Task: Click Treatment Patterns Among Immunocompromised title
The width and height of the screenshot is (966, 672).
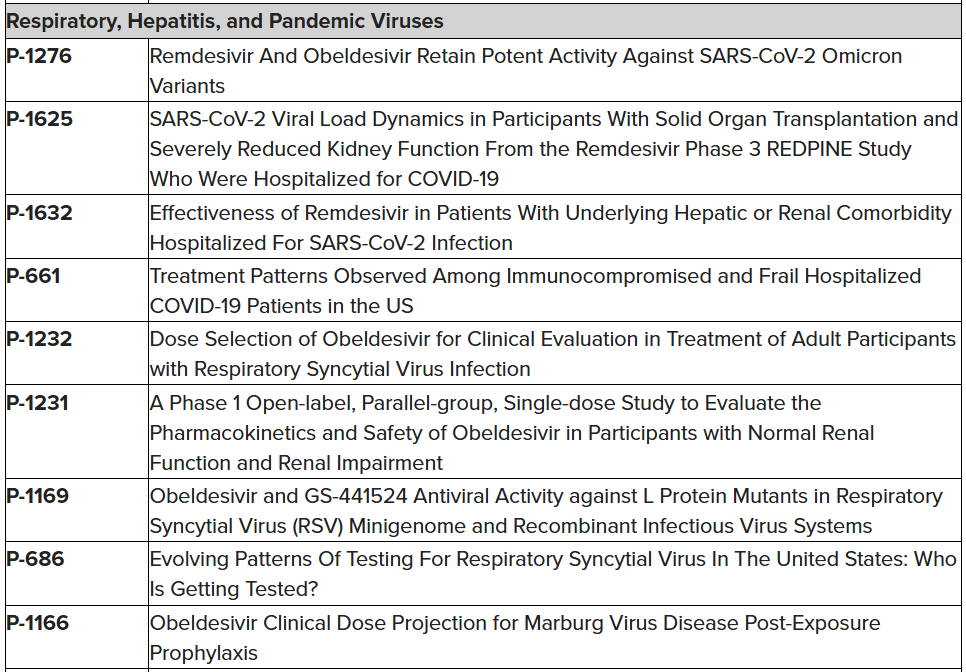Action: point(535,290)
